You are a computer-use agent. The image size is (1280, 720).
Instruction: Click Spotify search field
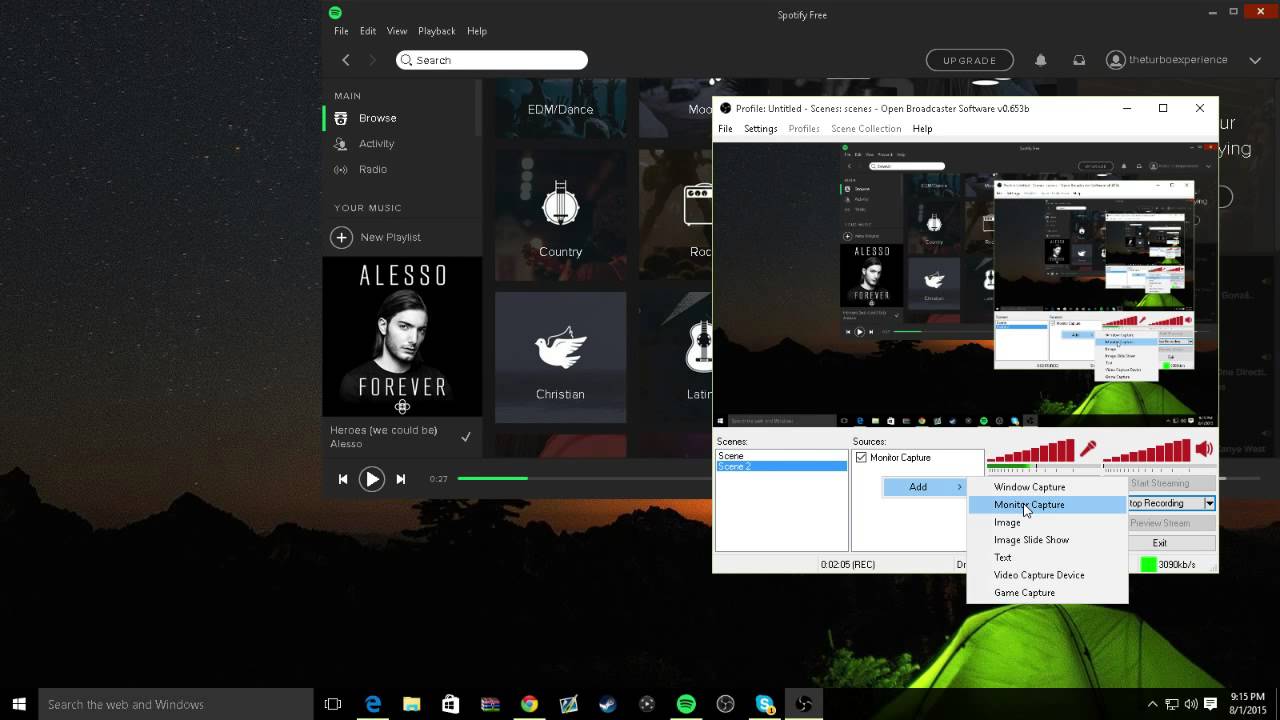(x=491, y=60)
